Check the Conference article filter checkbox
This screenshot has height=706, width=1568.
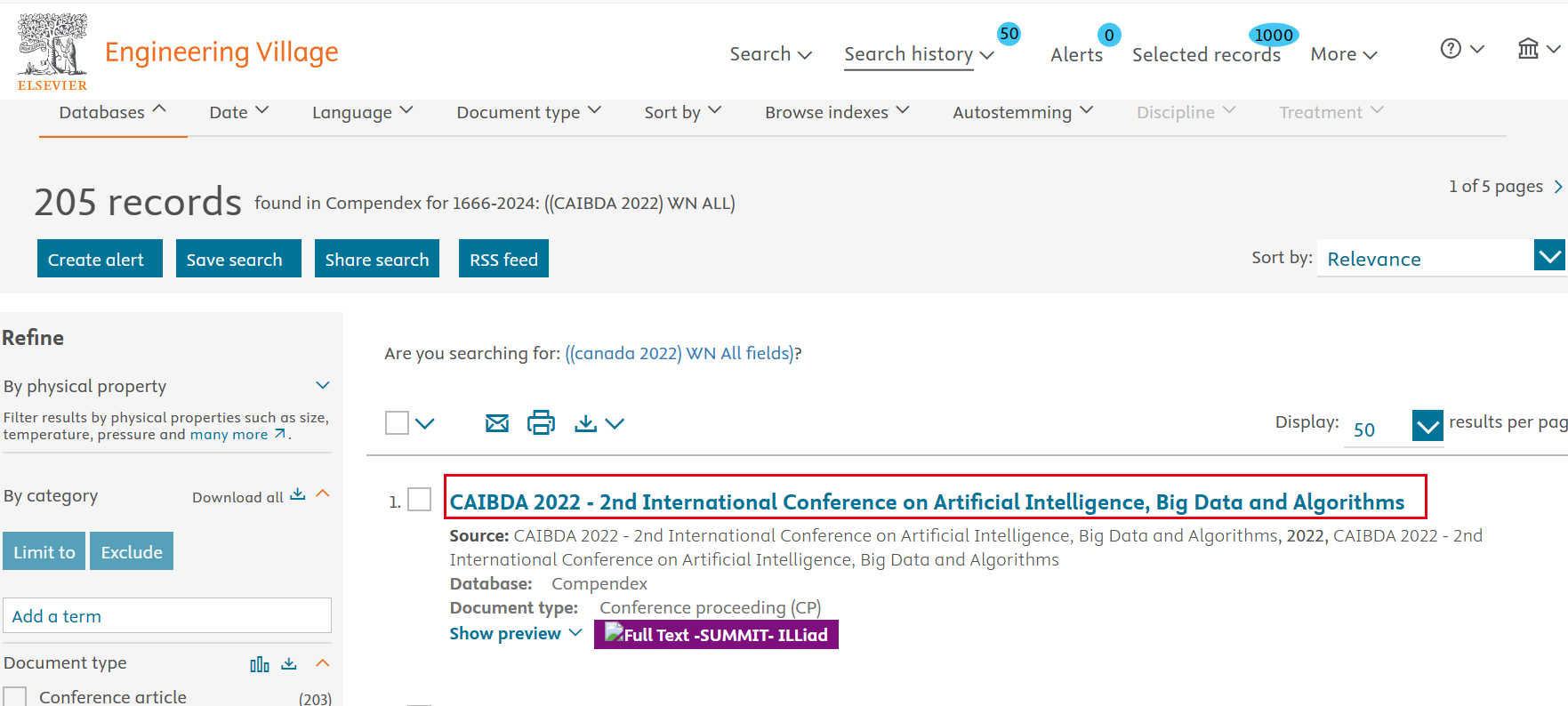[x=15, y=697]
